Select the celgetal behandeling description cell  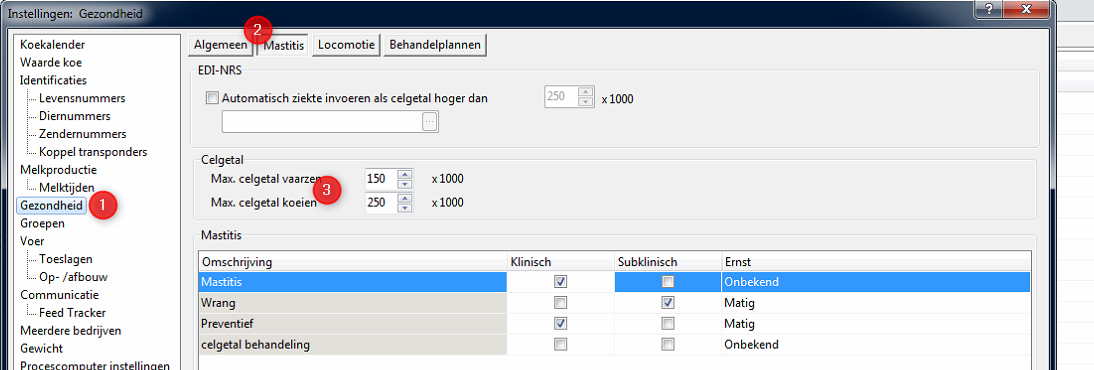tap(353, 345)
